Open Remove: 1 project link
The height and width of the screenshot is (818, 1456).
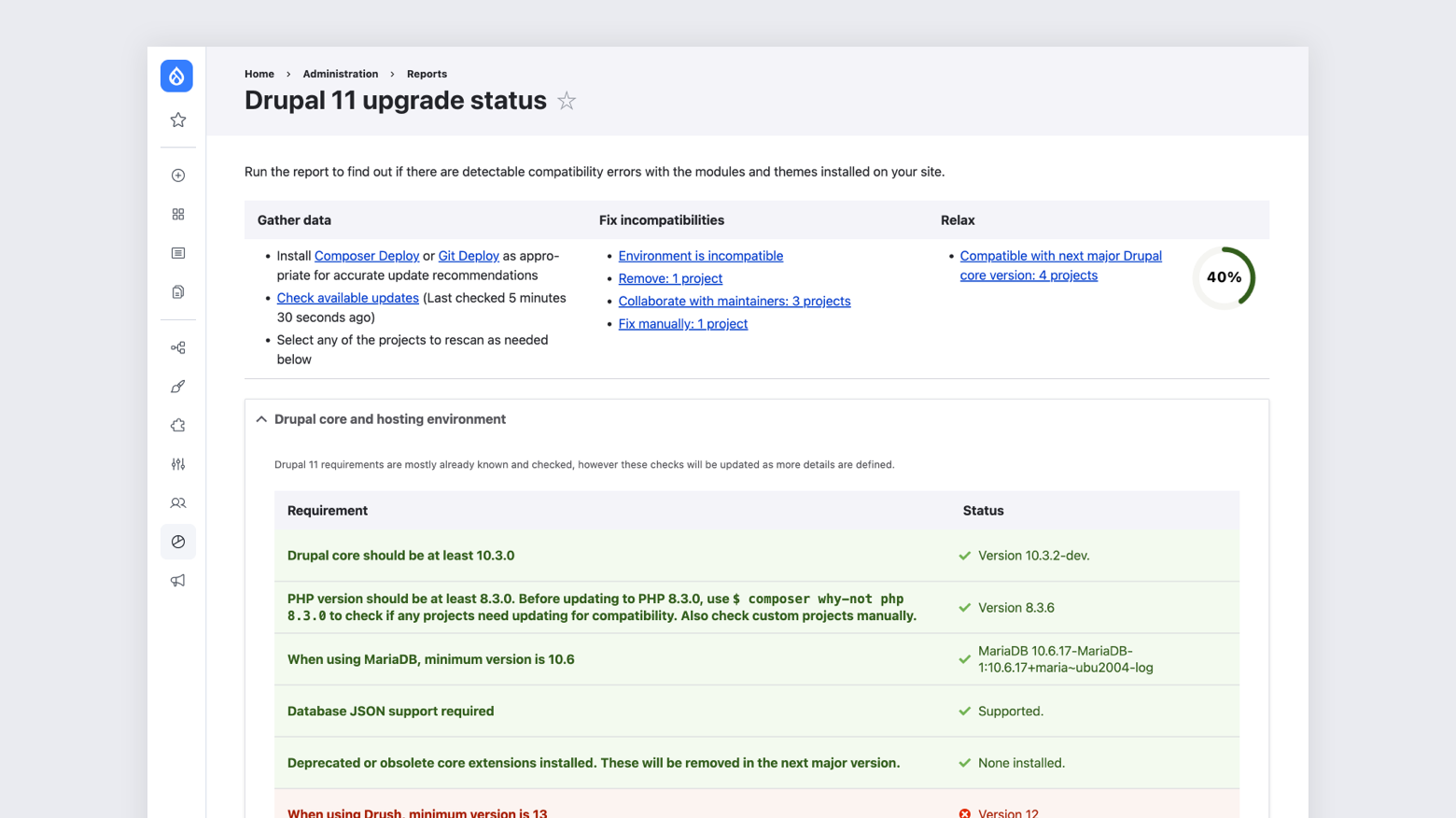tap(670, 278)
